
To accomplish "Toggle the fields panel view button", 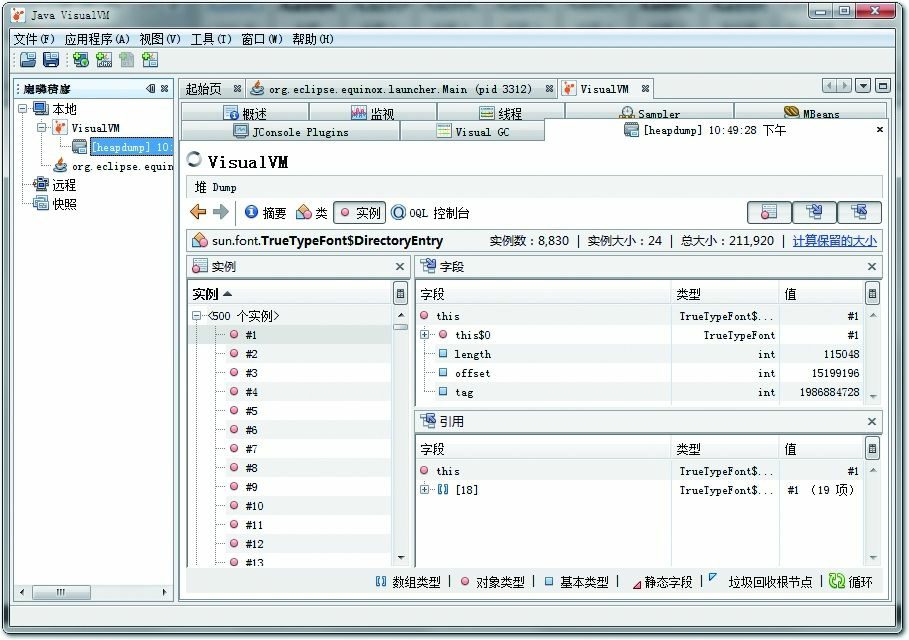I will click(814, 212).
